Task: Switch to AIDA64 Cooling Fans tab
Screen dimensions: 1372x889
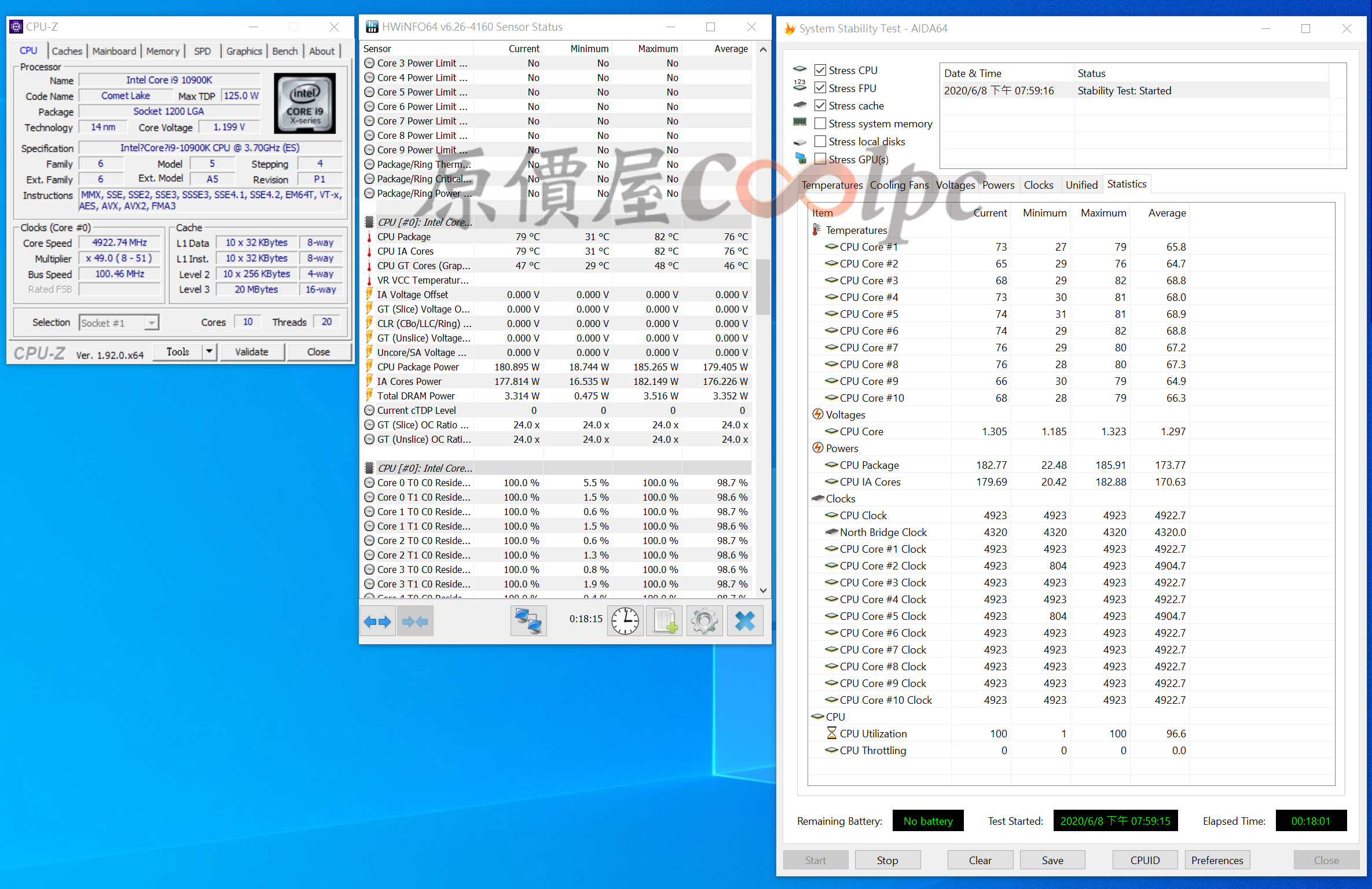Action: (899, 185)
